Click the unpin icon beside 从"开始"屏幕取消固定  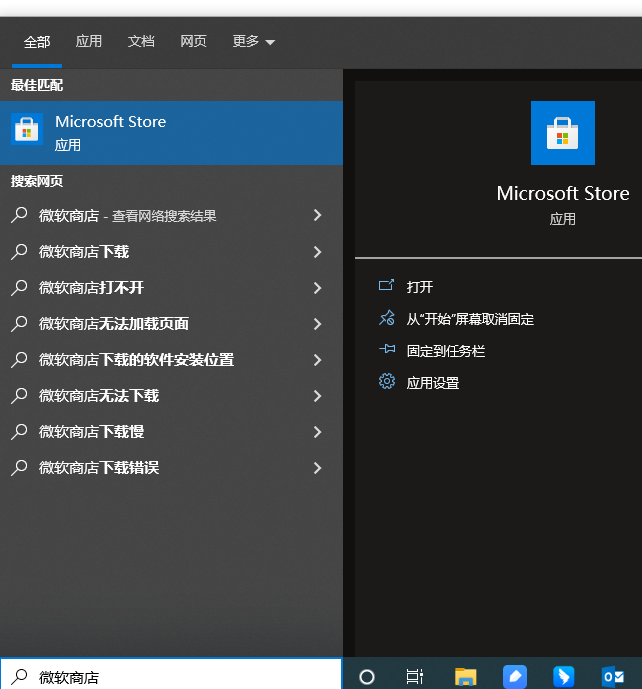coord(387,318)
